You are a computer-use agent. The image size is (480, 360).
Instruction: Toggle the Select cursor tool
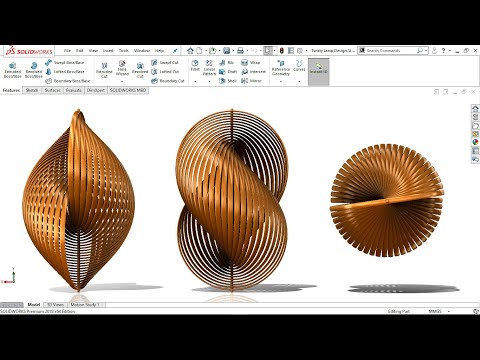pos(268,51)
